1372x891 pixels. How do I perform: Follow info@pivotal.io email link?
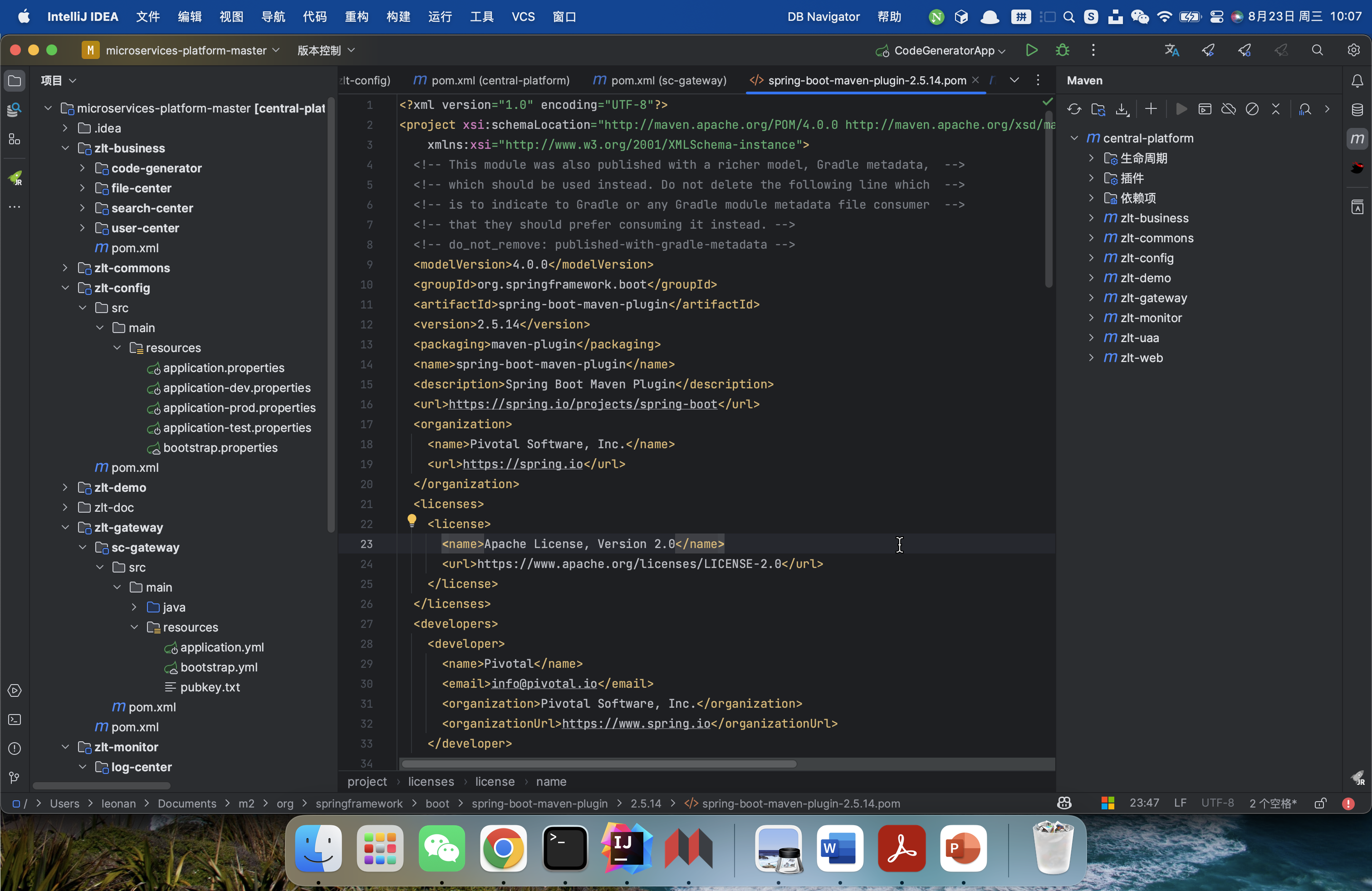tap(544, 684)
